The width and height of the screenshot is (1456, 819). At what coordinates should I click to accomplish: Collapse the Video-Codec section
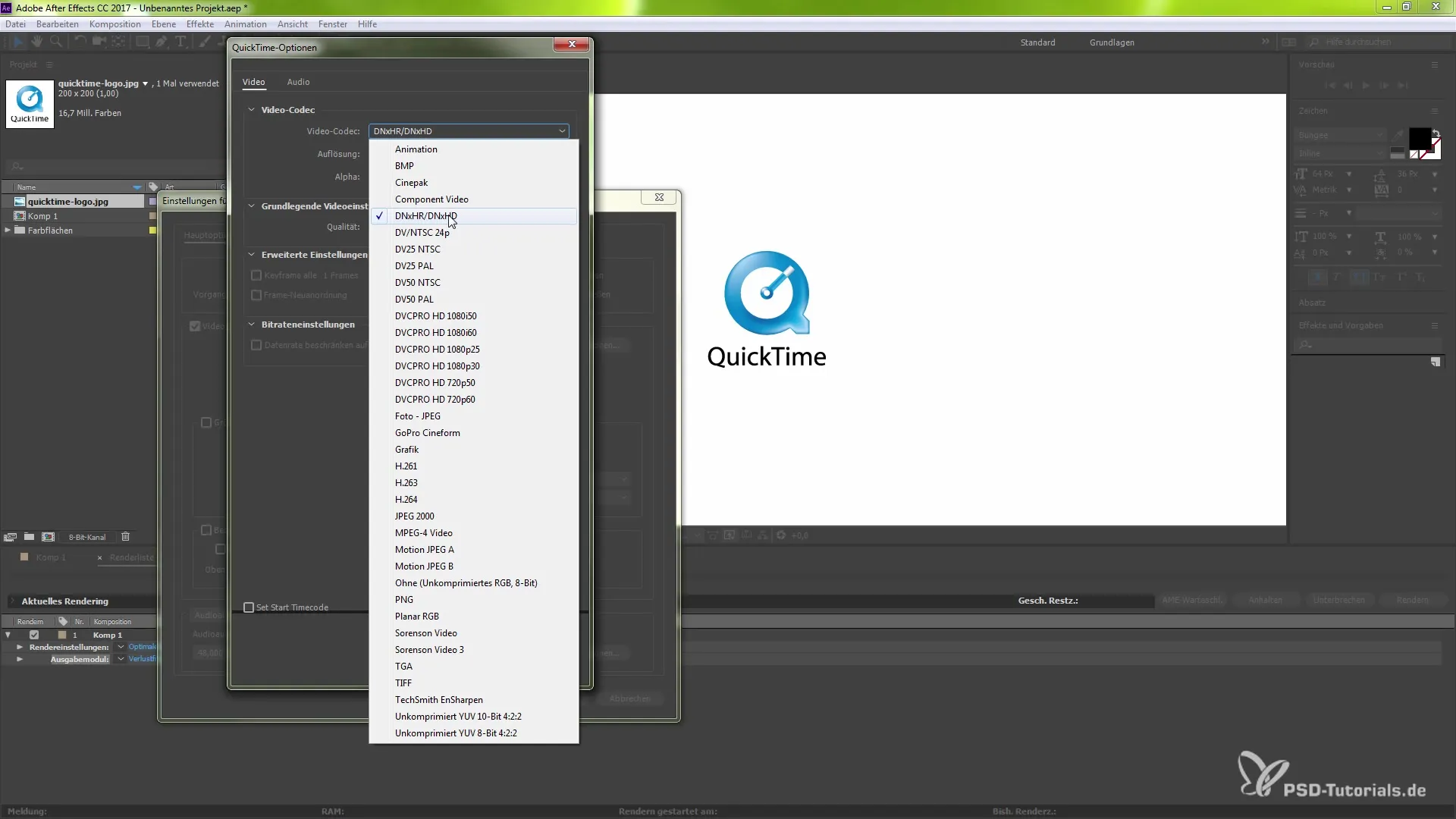click(251, 109)
